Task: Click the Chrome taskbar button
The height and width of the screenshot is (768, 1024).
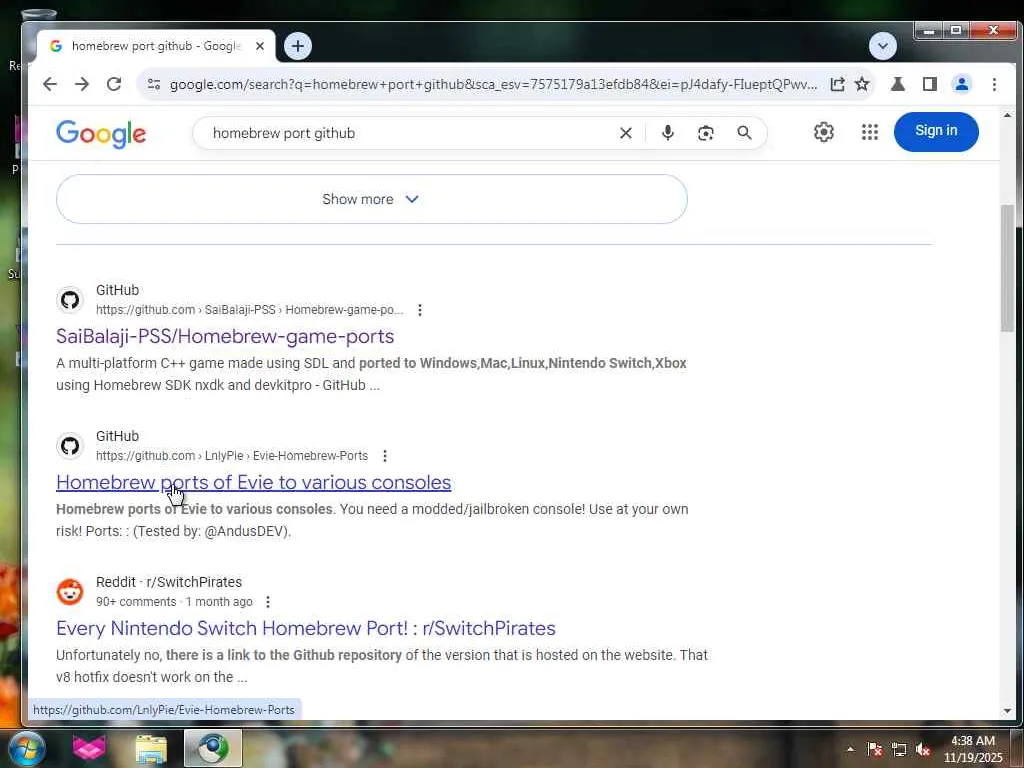Action: point(213,748)
